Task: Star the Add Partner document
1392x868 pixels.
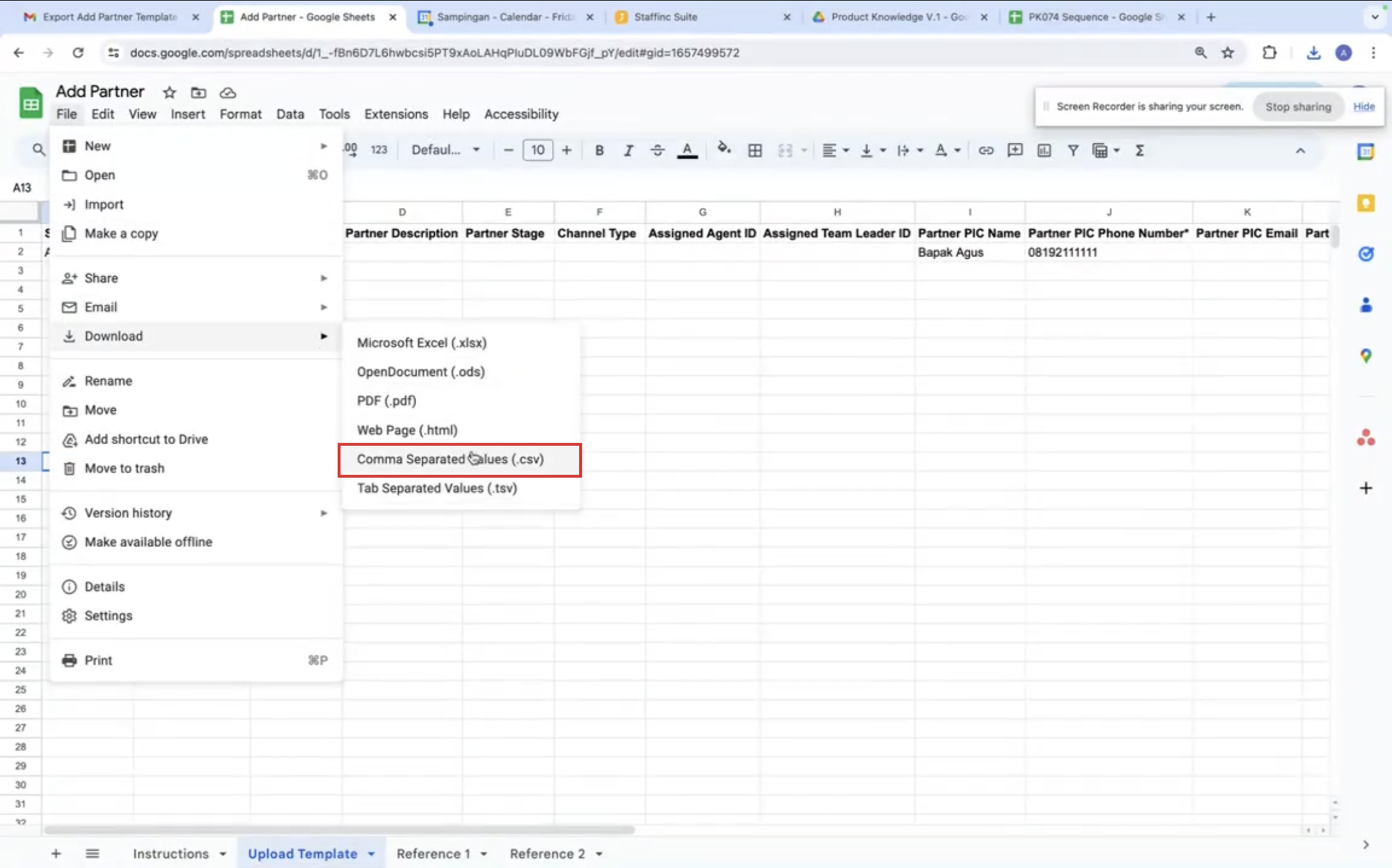Action: [169, 93]
